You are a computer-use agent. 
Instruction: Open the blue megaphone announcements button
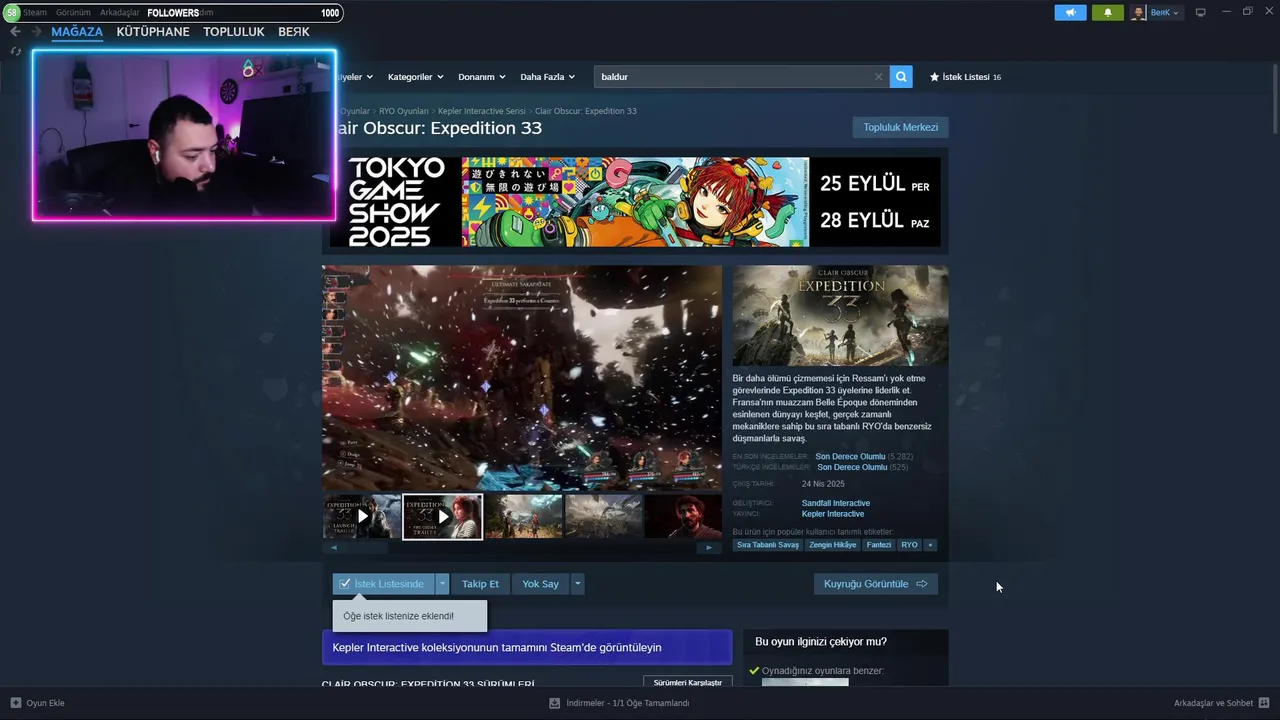click(1070, 12)
